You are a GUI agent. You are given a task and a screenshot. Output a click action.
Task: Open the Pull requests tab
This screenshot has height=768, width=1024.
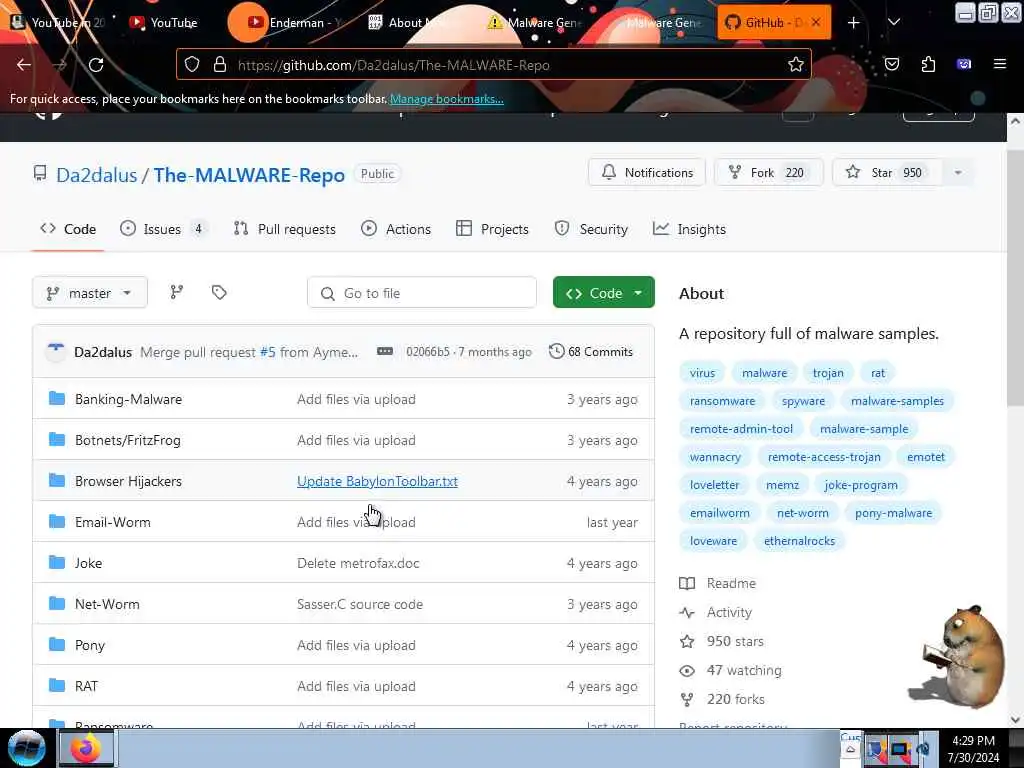point(284,229)
